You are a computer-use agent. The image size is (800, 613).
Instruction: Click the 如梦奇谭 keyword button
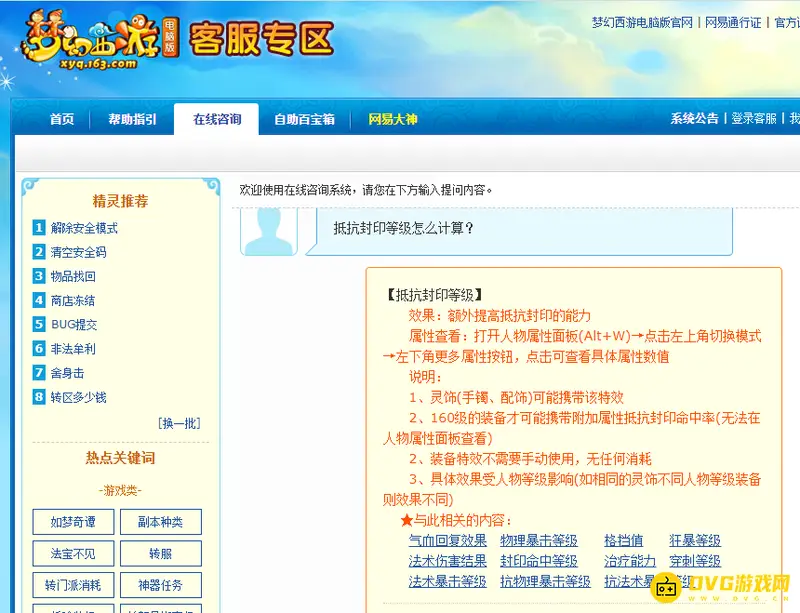(x=73, y=522)
